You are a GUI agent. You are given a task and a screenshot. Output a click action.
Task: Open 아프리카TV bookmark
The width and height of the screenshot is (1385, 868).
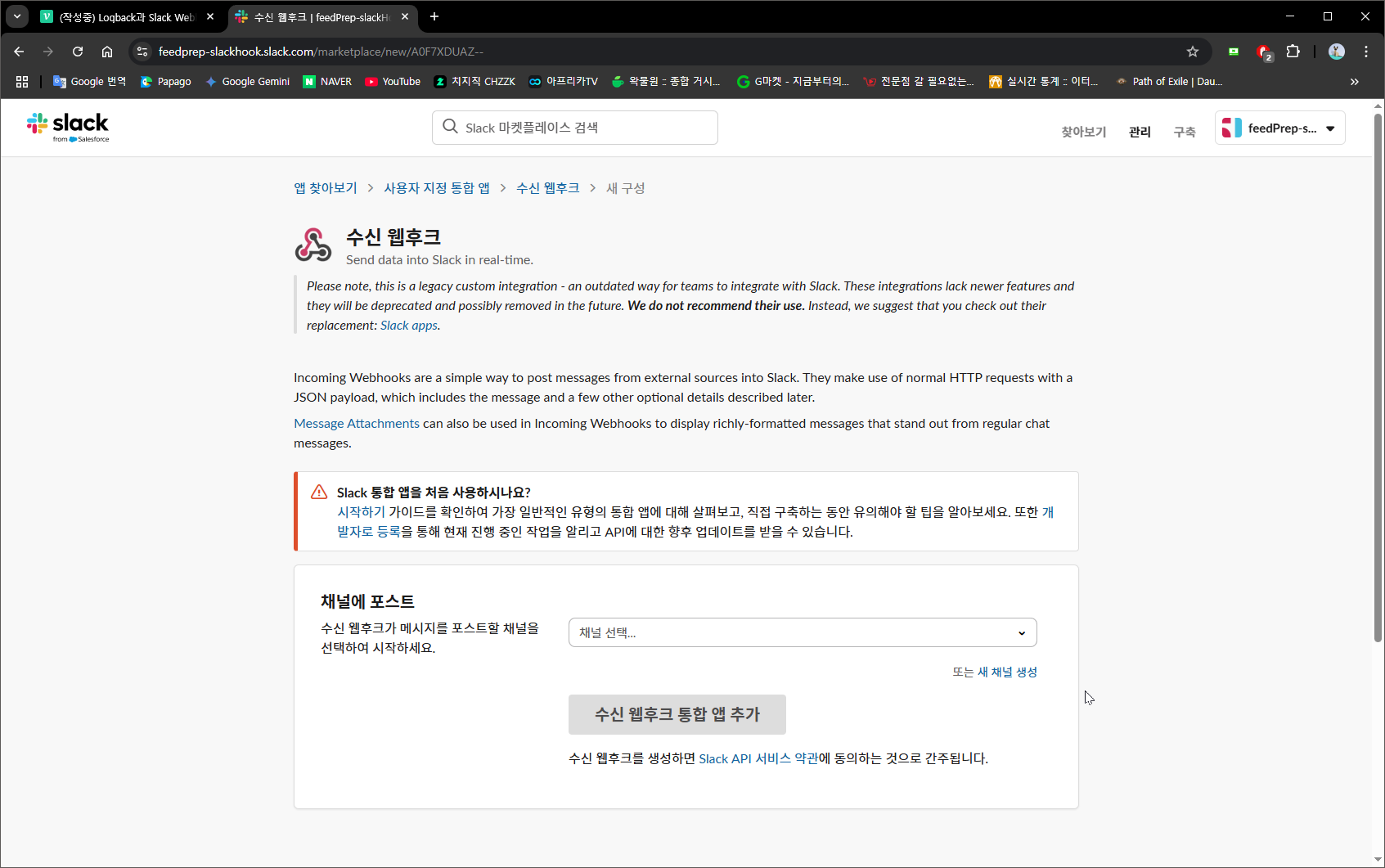coord(564,82)
